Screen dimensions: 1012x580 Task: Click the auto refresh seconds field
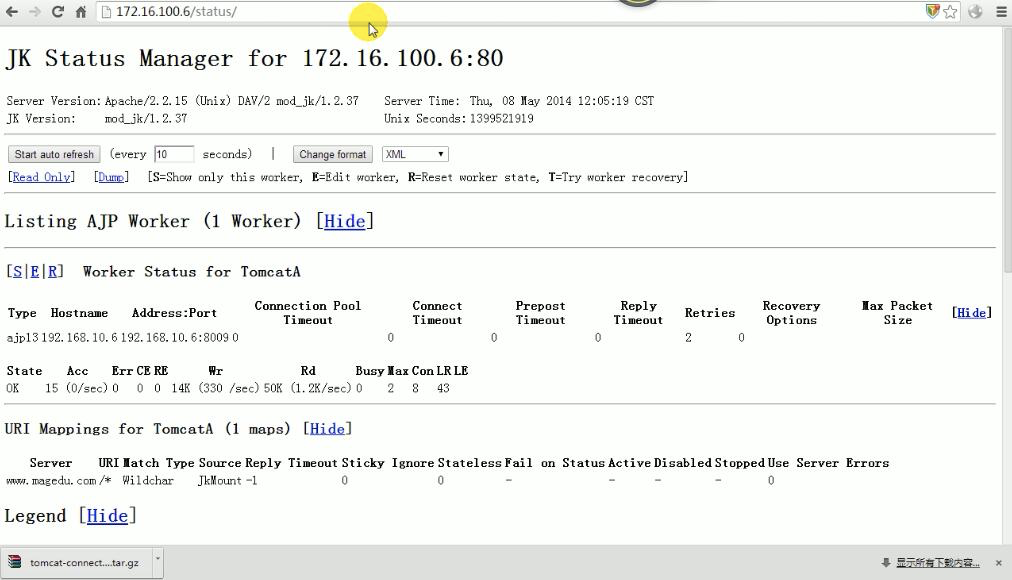pos(174,154)
